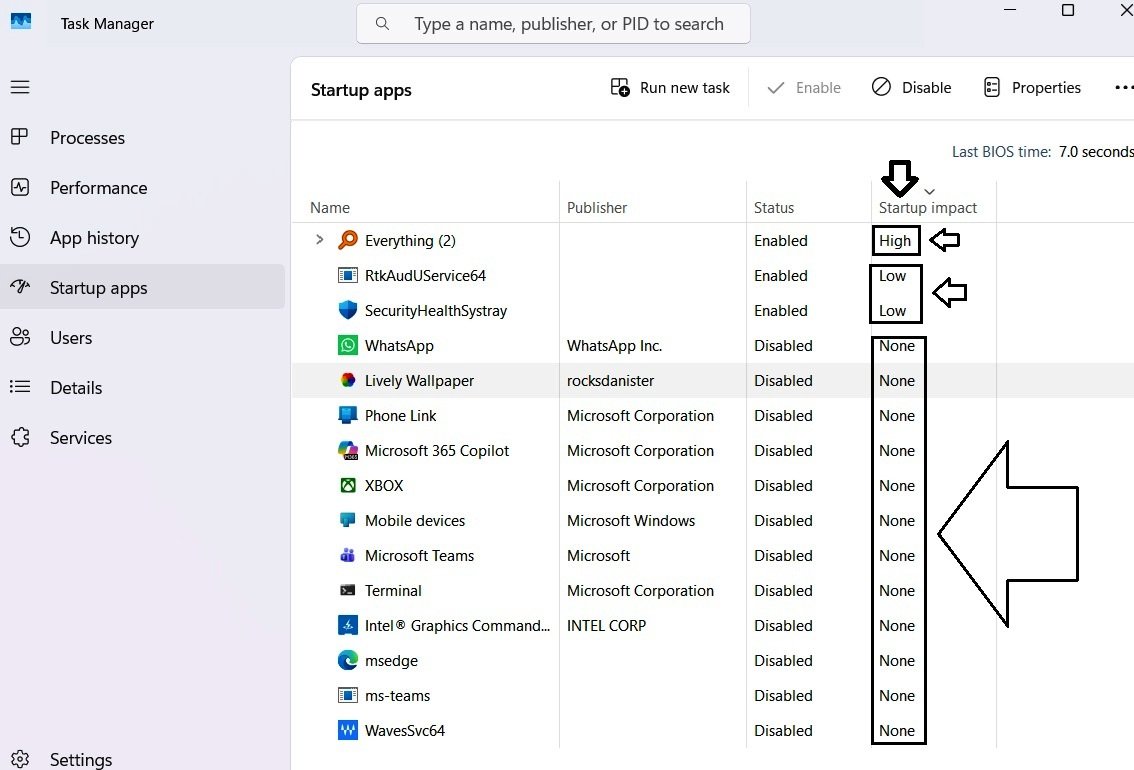Click the XBOX icon

(x=348, y=485)
